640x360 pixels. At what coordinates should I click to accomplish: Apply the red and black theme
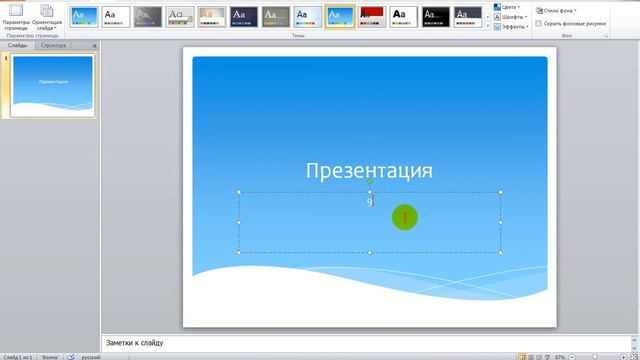372,17
